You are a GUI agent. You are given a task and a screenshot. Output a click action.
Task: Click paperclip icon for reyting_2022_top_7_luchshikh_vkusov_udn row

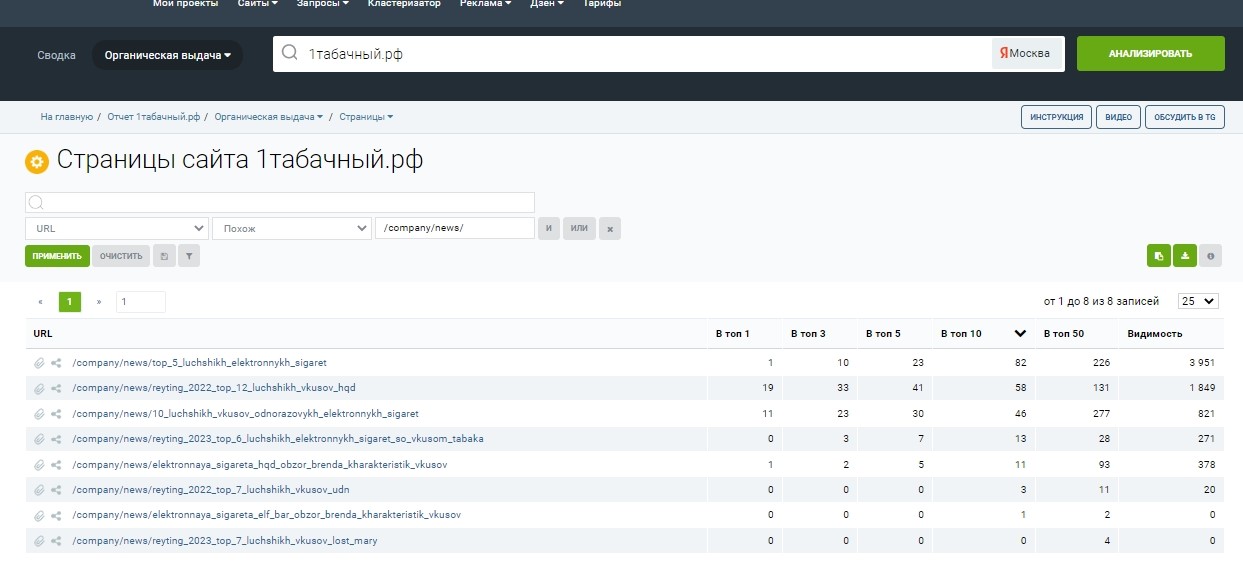pyautogui.click(x=39, y=490)
